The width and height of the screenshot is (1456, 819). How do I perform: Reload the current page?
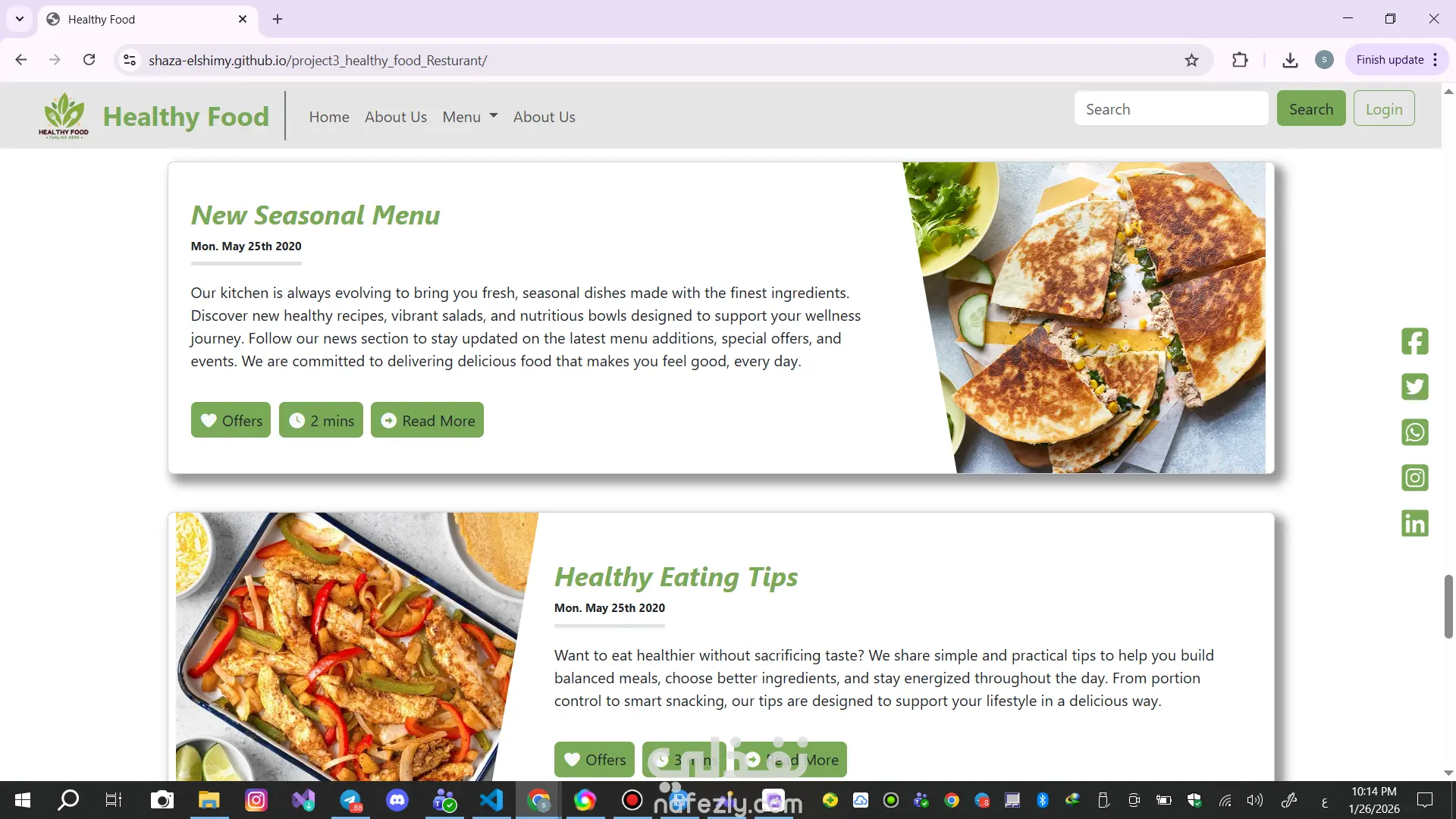[x=89, y=60]
